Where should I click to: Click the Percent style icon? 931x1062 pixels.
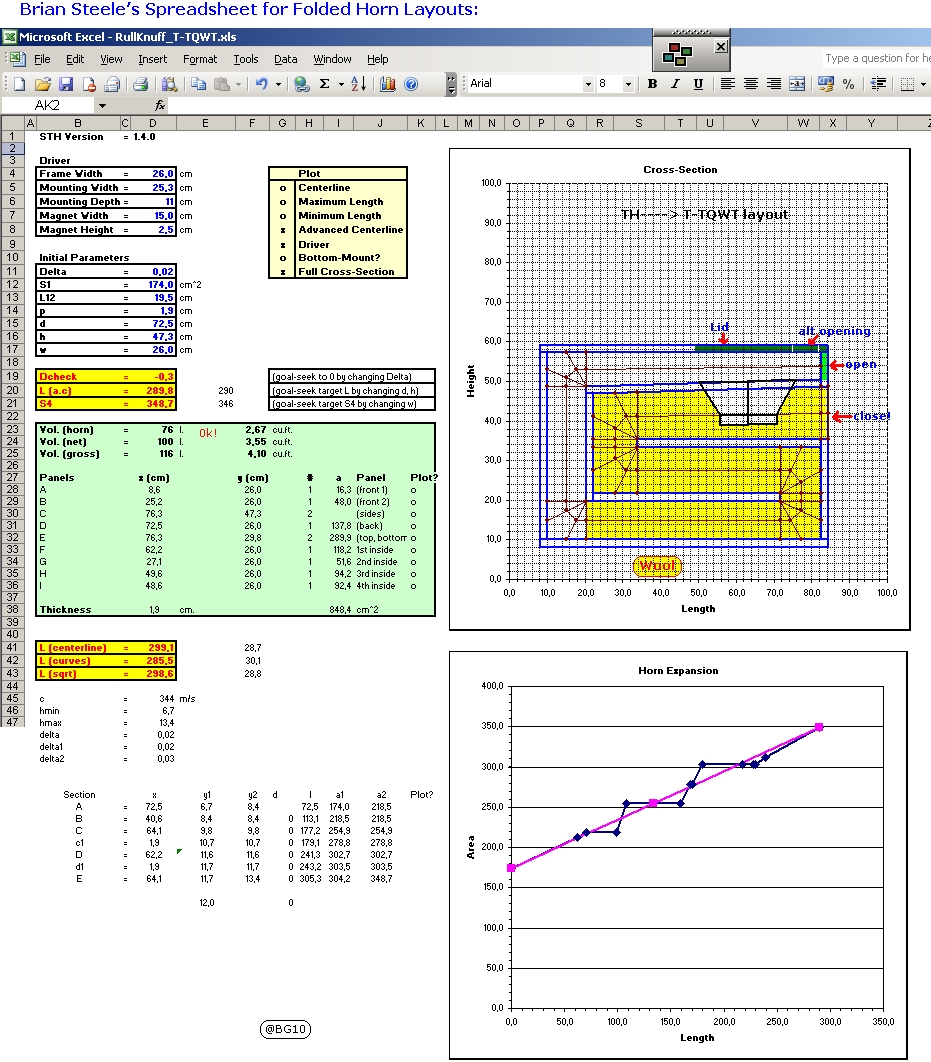point(848,84)
